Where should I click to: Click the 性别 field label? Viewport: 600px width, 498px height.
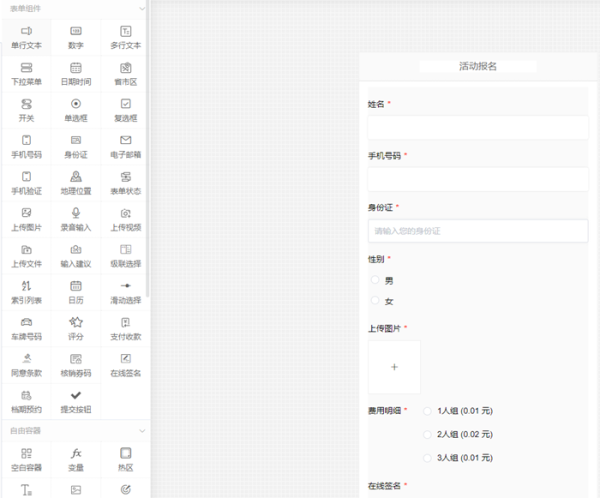(x=376, y=259)
